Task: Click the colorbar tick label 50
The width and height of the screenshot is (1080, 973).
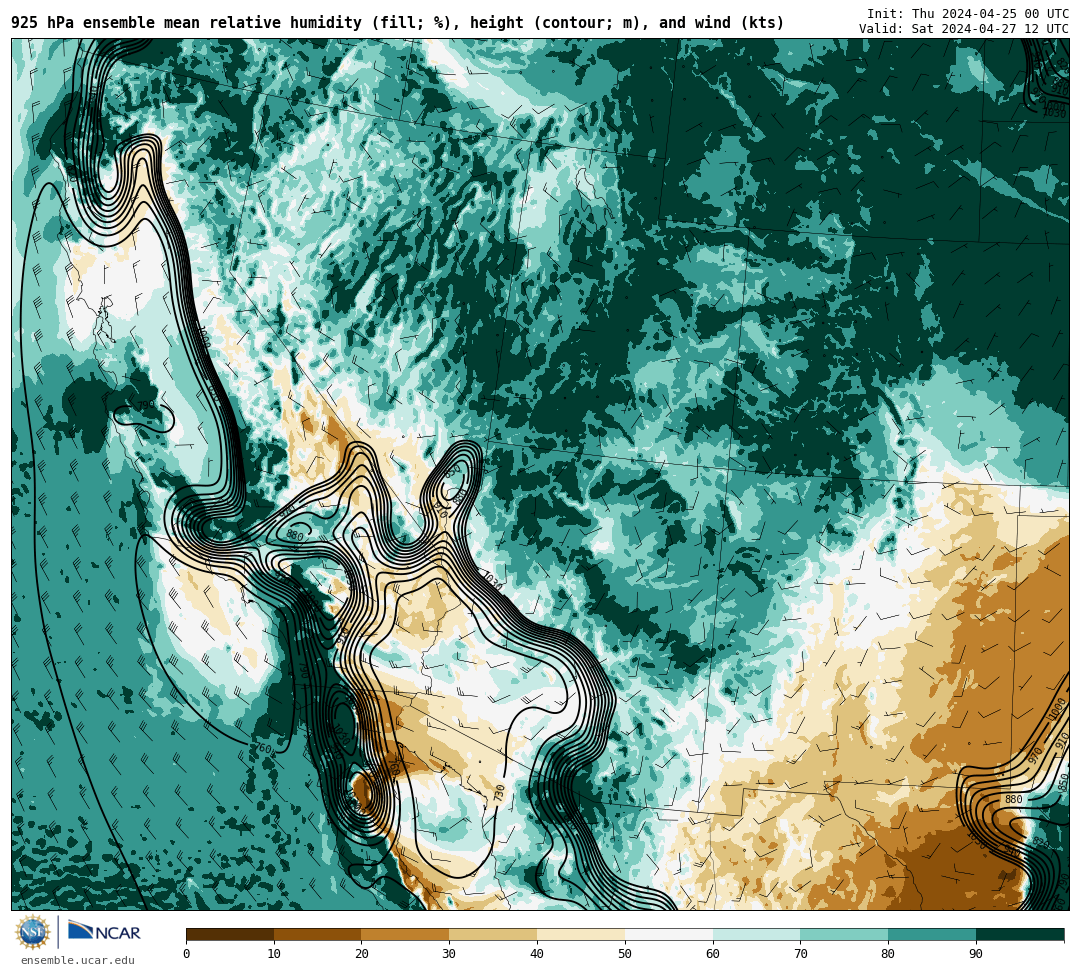Action: tap(625, 954)
